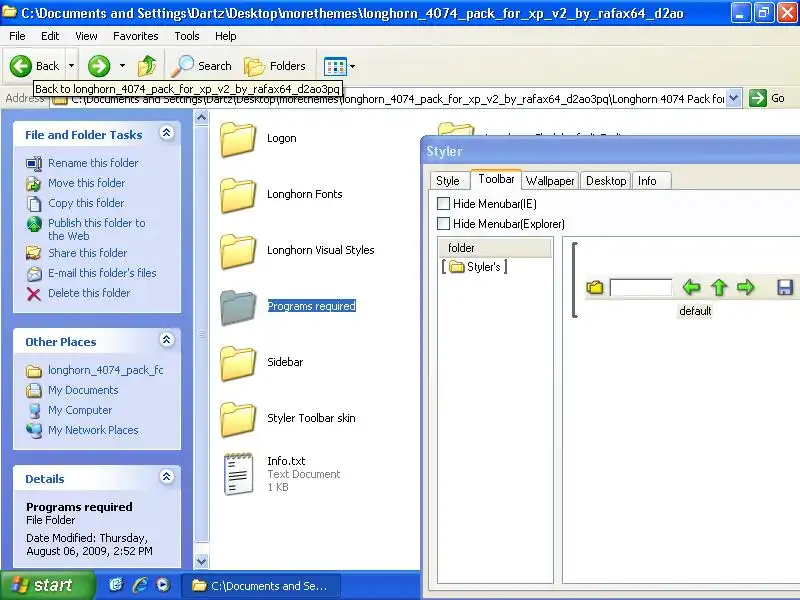This screenshot has height=600, width=800.
Task: Switch to the Style tab in Styler
Action: tap(448, 181)
